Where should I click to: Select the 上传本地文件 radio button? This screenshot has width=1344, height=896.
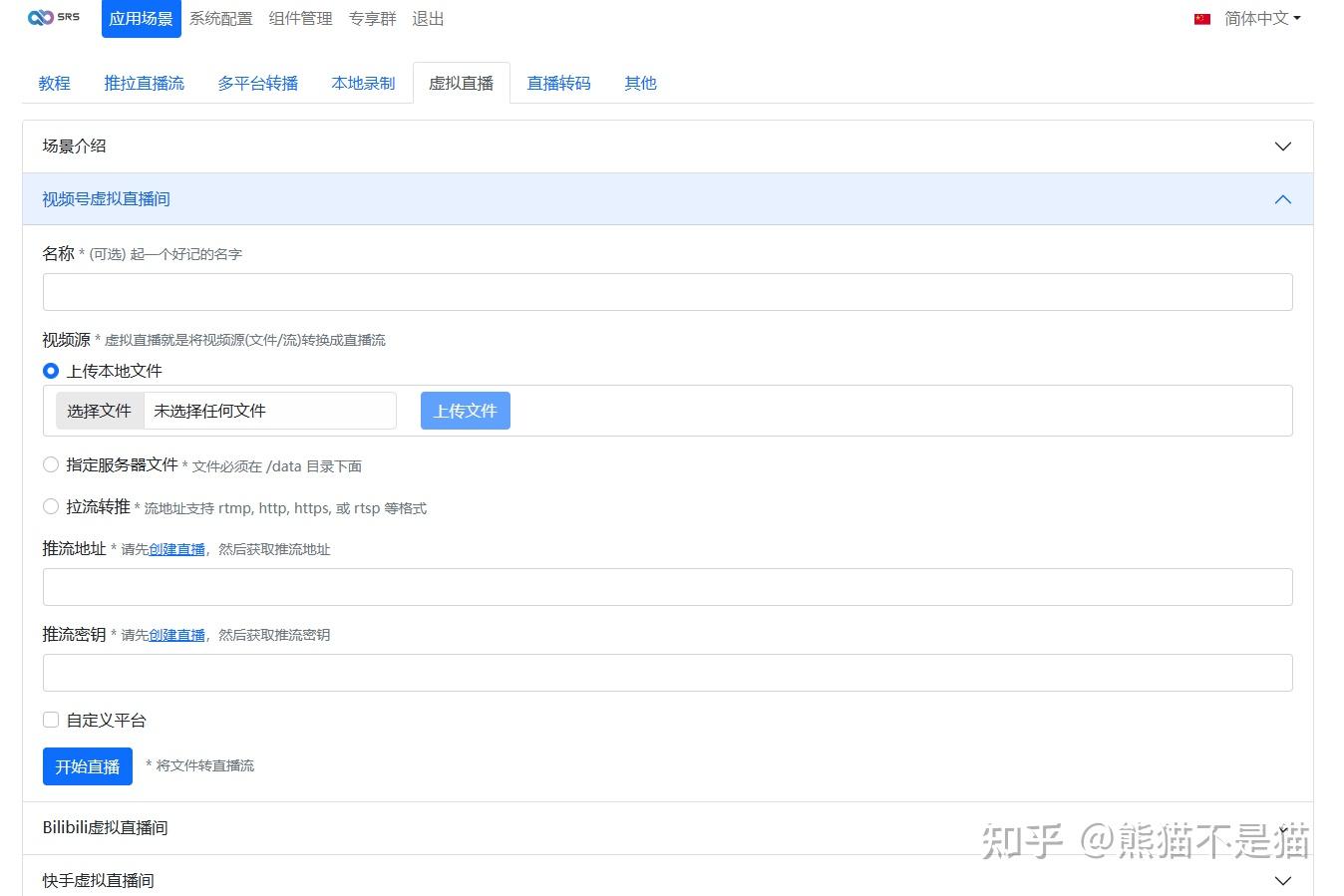pyautogui.click(x=51, y=371)
